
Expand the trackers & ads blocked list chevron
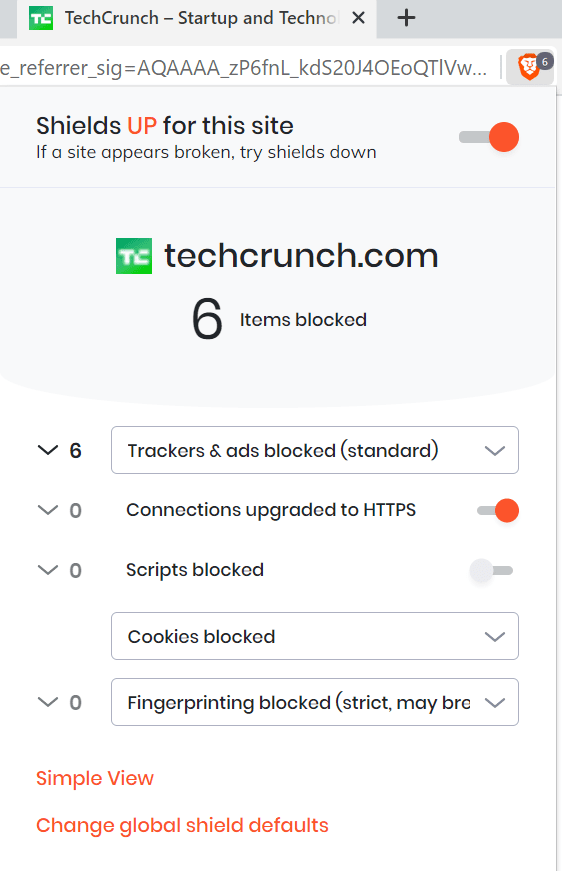(48, 450)
